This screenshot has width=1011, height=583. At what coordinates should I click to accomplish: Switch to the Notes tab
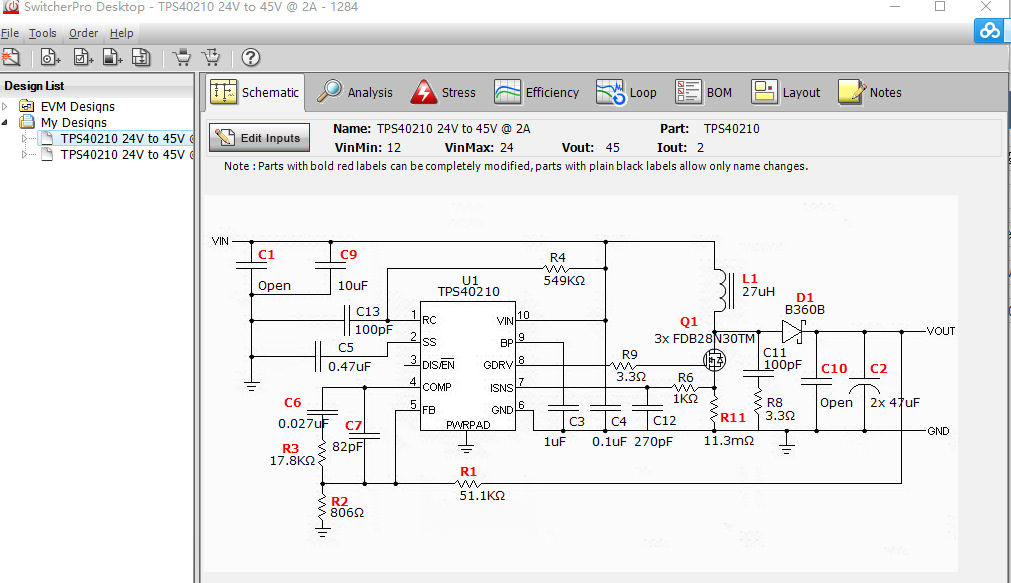click(x=870, y=92)
